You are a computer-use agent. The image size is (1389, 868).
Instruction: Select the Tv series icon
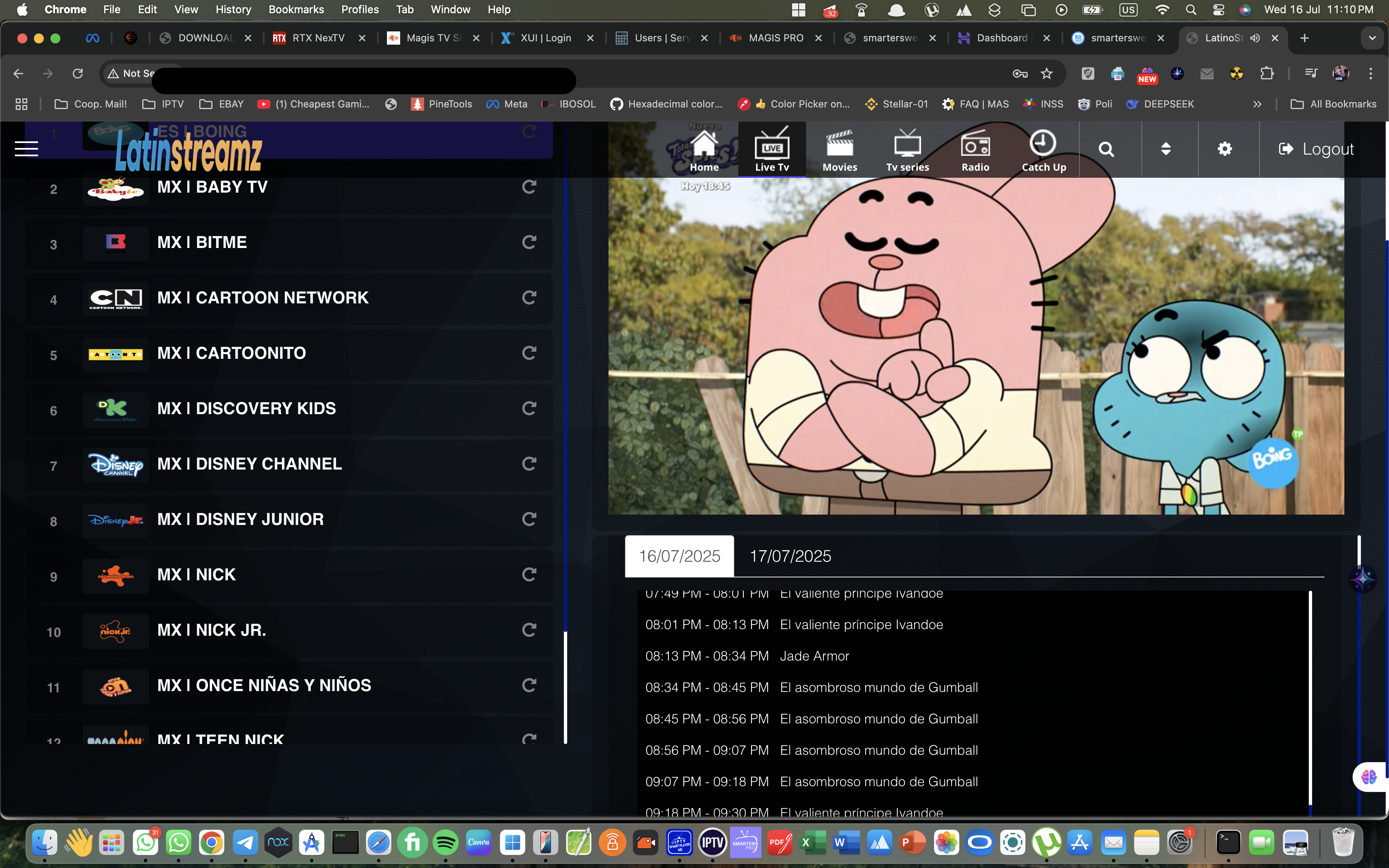click(907, 148)
